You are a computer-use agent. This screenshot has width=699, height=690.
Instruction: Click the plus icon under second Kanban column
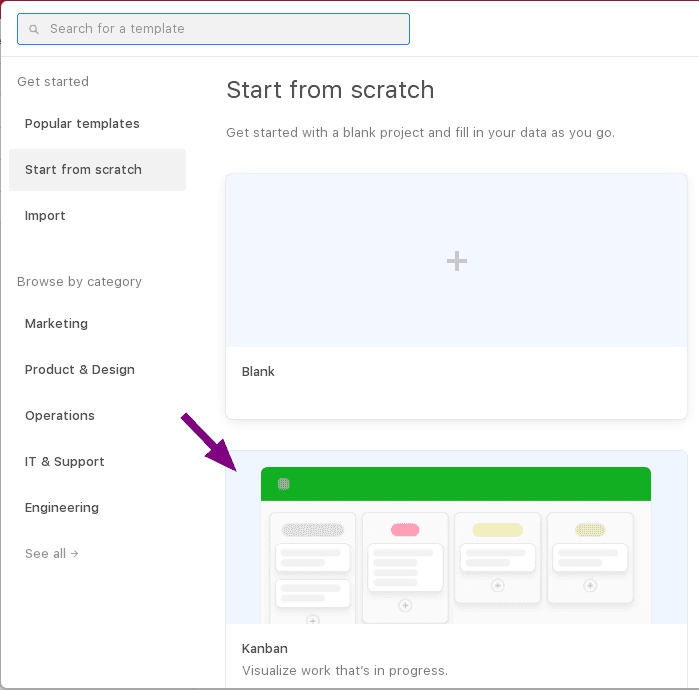tap(405, 605)
